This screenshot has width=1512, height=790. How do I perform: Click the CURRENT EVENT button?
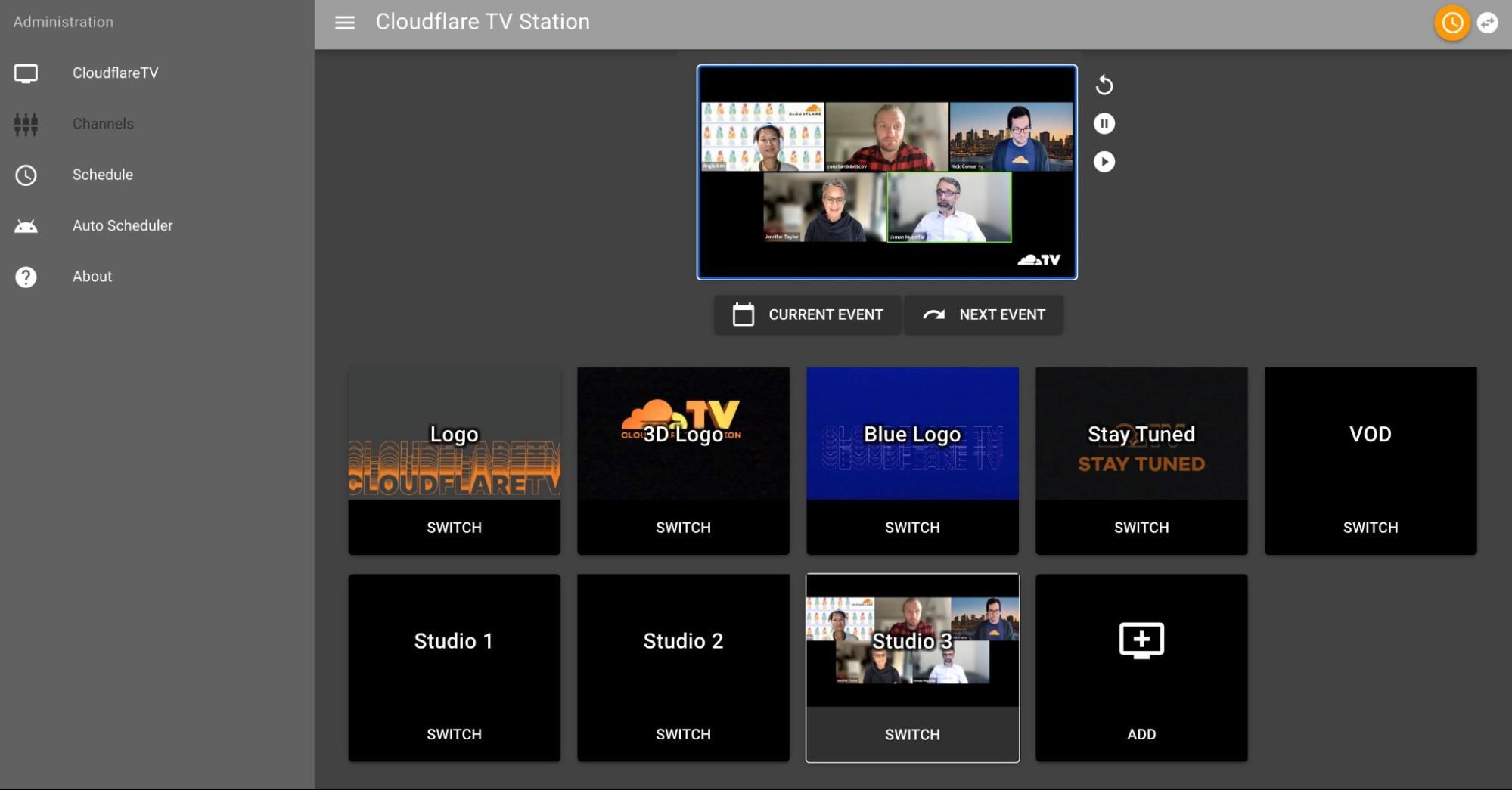click(807, 314)
